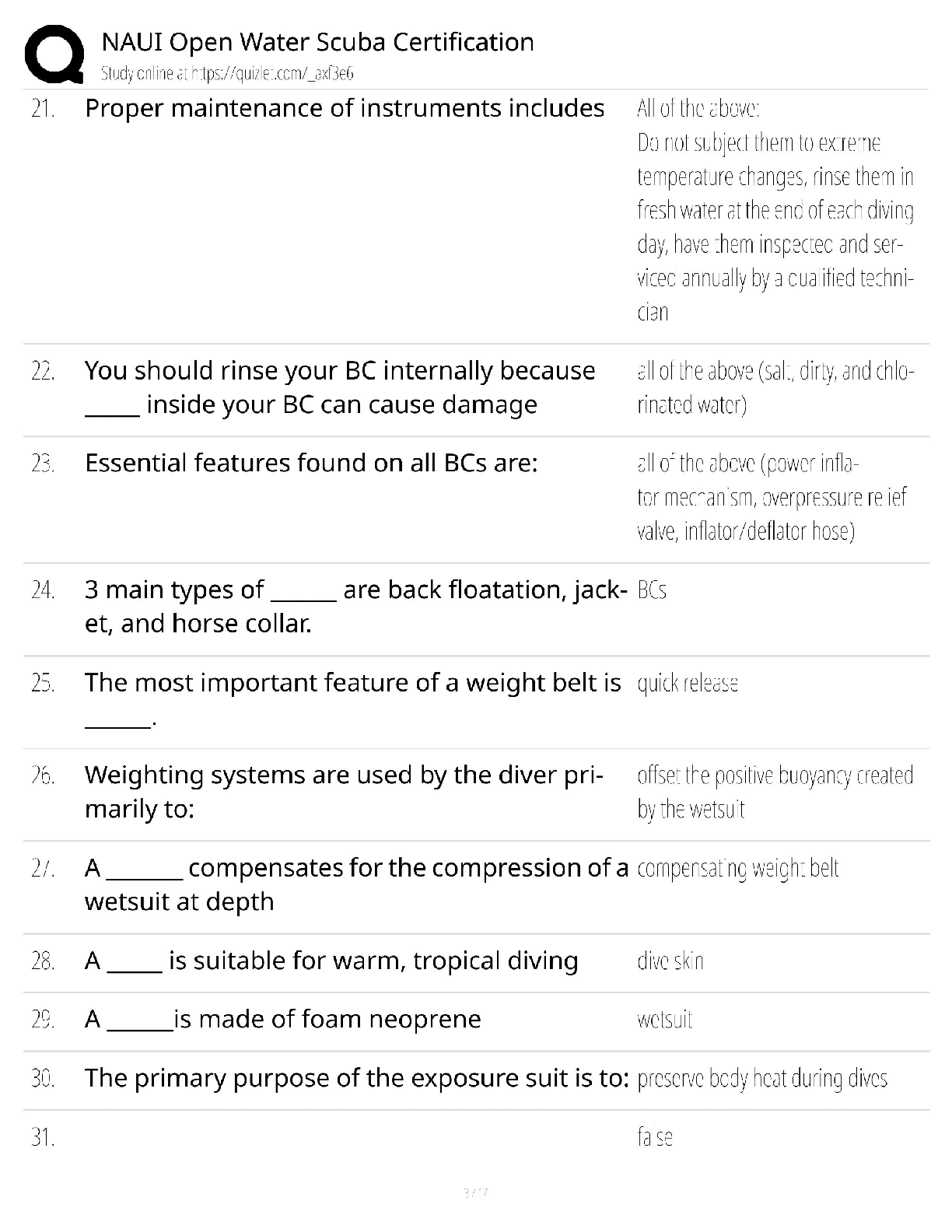
Task: Click the 'compensating weight belt' answer
Action: pyautogui.click(x=737, y=869)
